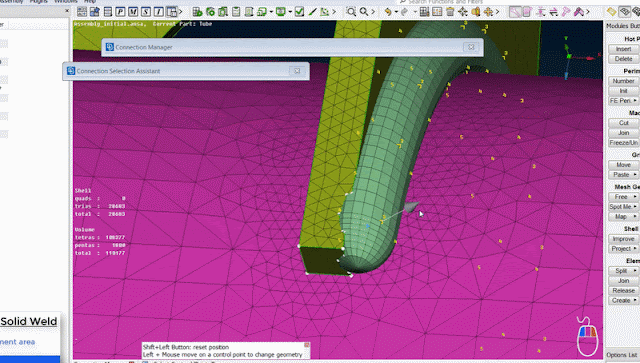Image resolution: width=640 pixels, height=363 pixels.
Task: Open the Split dropdown button
Action: pos(624,271)
